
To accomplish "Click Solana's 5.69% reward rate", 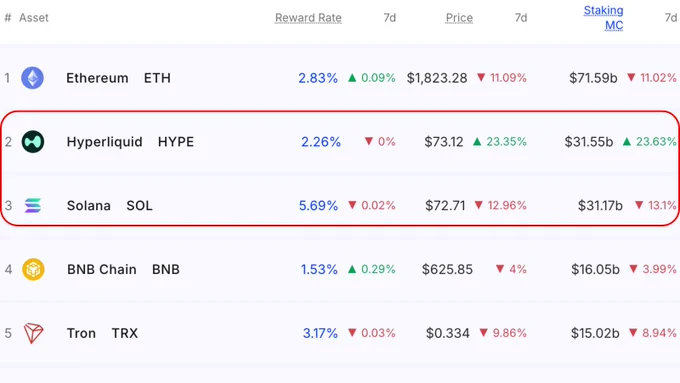I will pyautogui.click(x=318, y=206).
